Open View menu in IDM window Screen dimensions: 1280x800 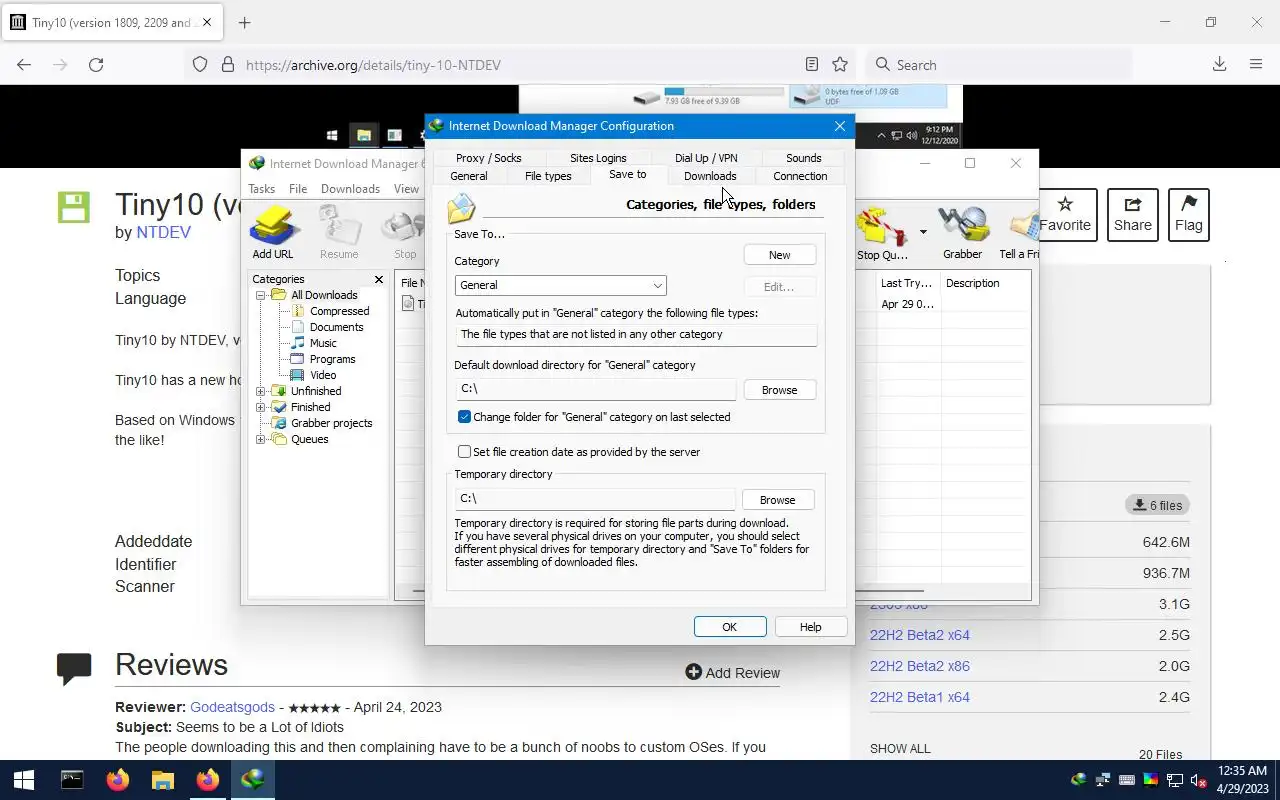click(406, 189)
